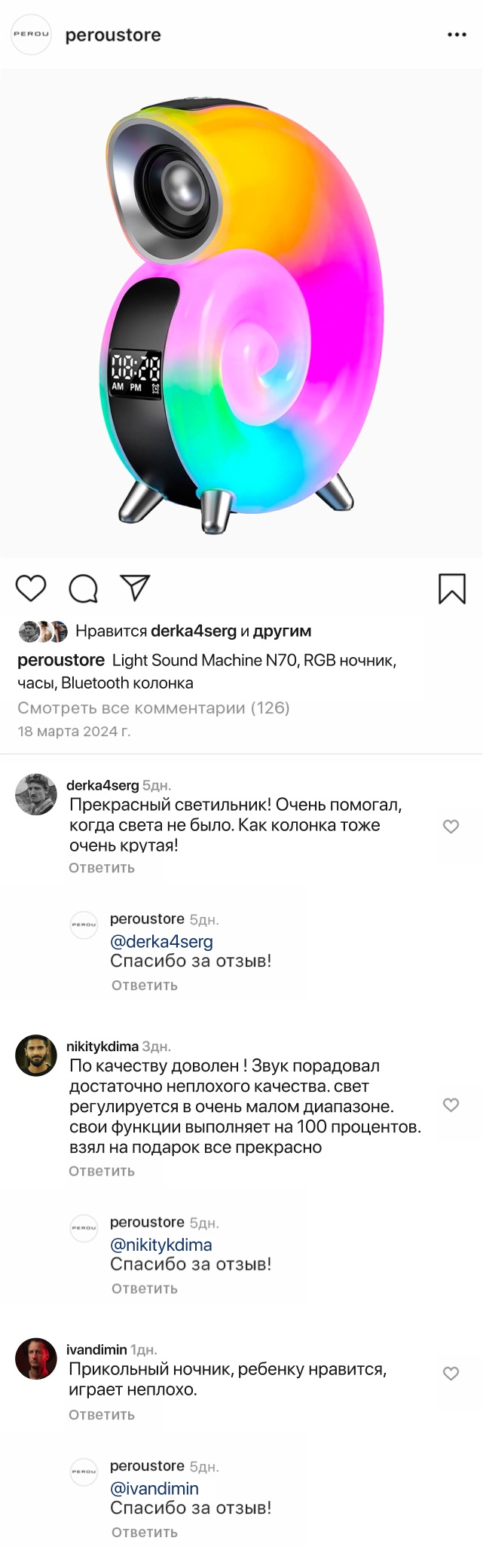Reply to ivandimin's comment
The image size is (483, 1568).
[102, 1415]
